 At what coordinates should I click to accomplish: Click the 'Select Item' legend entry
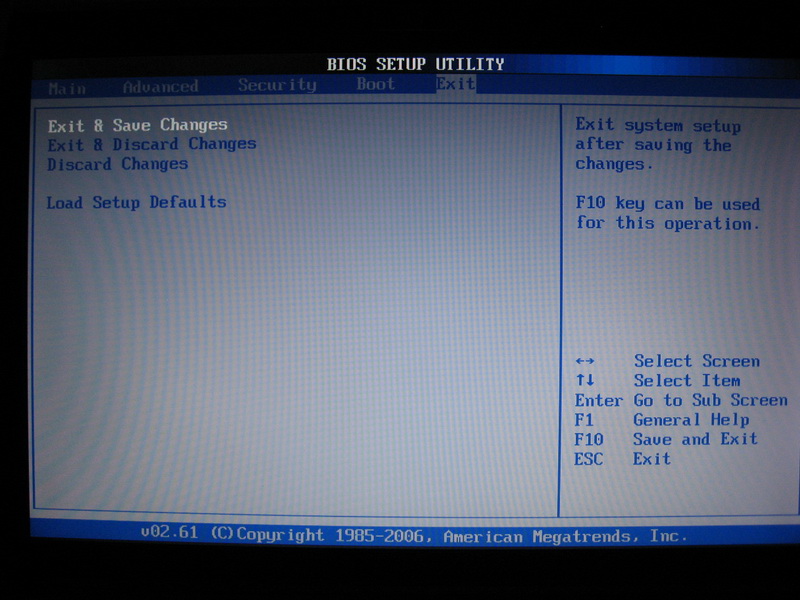(x=687, y=381)
